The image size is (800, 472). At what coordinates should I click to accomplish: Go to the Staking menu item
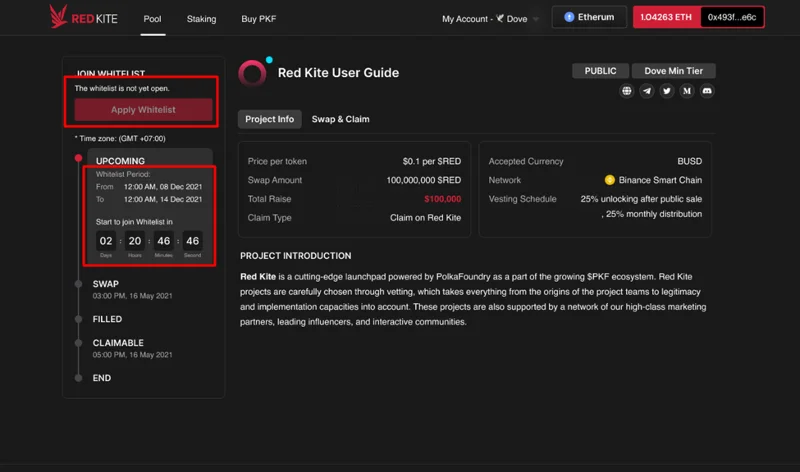201,19
